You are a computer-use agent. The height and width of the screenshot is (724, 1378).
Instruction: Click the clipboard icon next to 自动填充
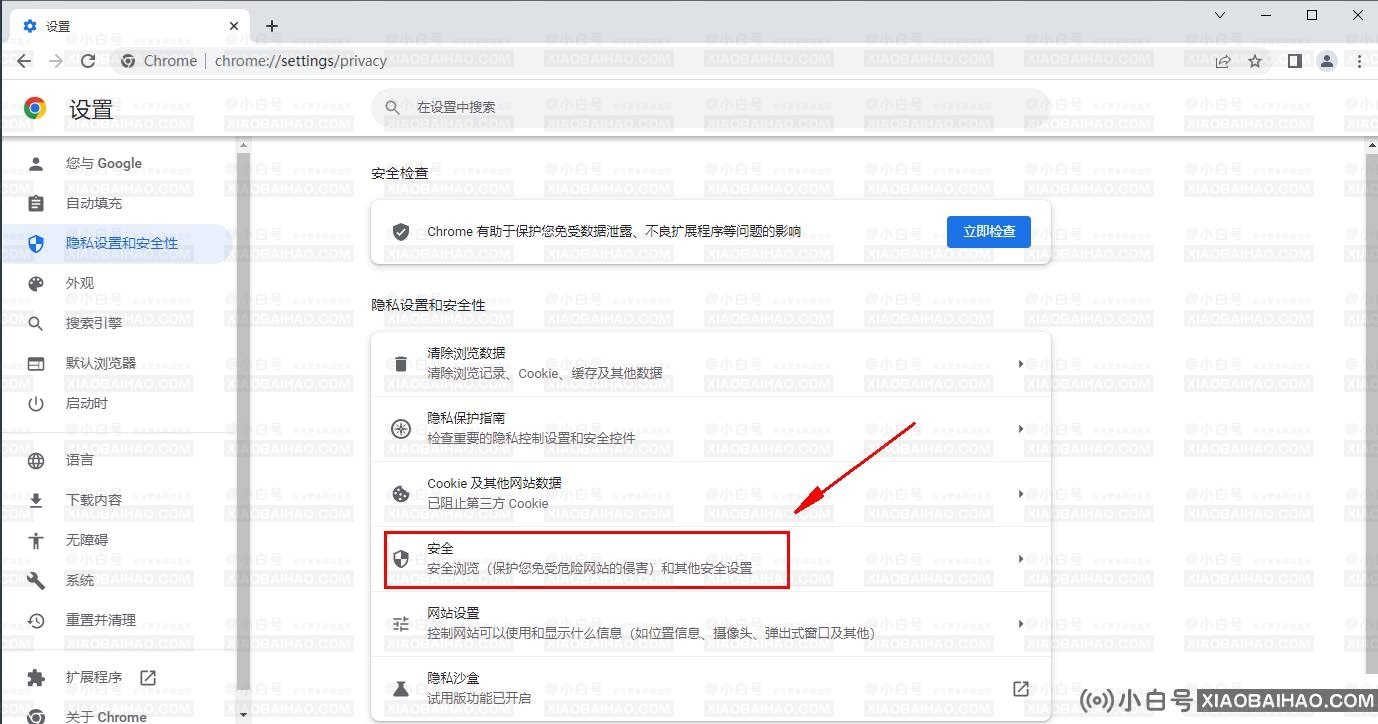[36, 203]
